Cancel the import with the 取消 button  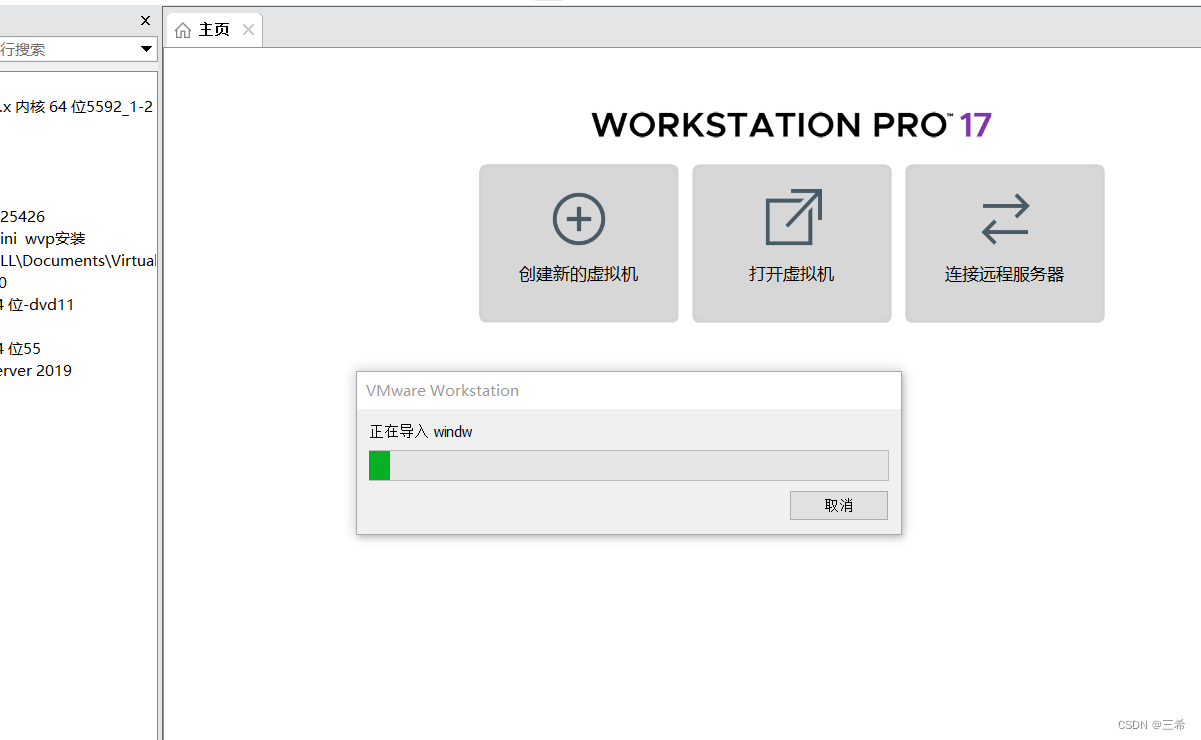(838, 505)
